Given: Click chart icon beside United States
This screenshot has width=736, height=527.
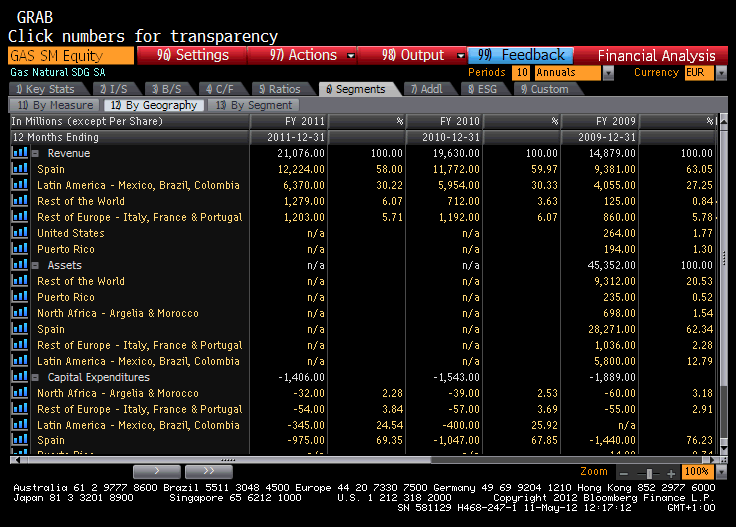Looking at the screenshot, I should tap(20, 233).
